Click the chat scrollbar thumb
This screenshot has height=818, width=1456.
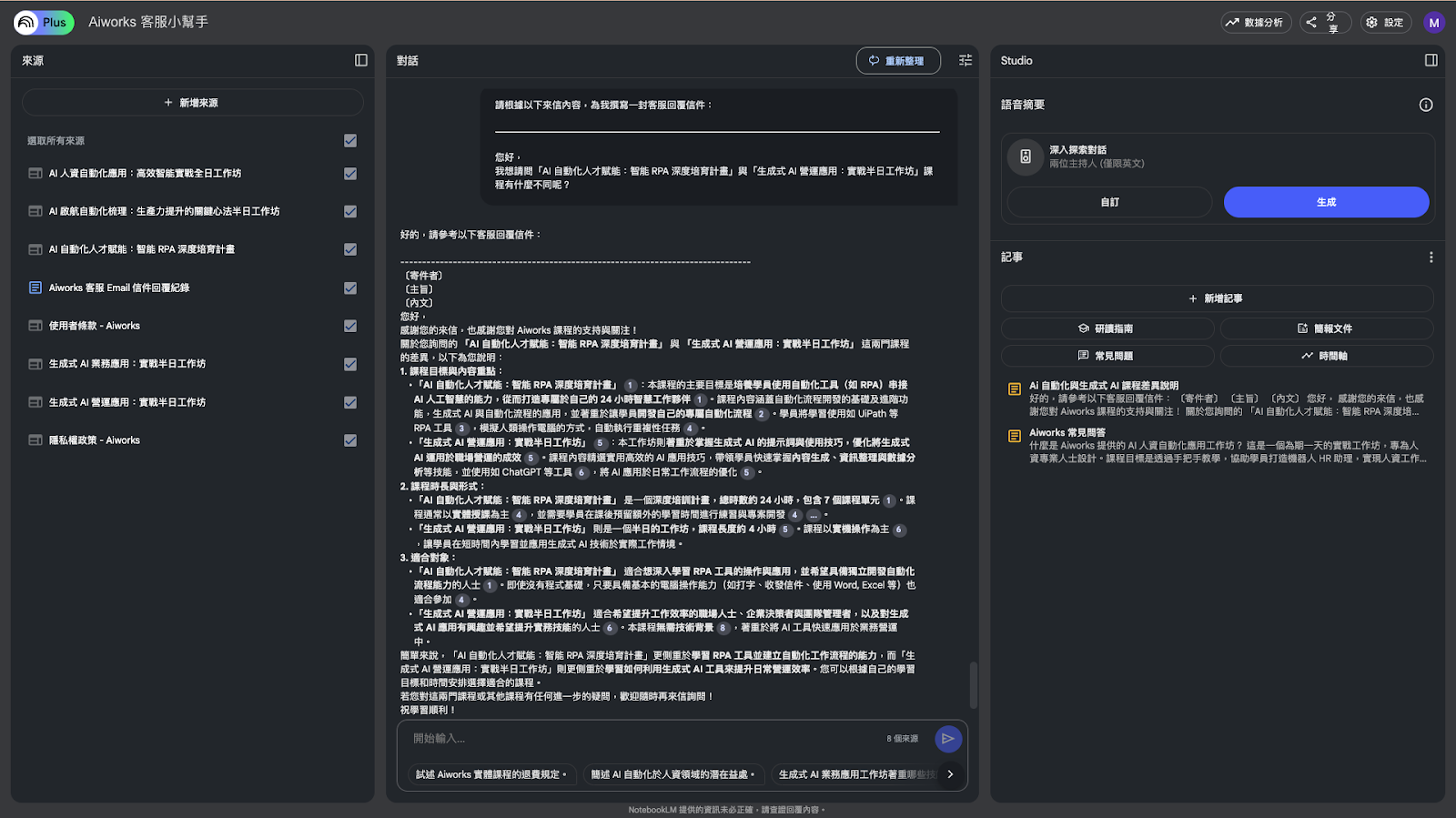pos(973,684)
